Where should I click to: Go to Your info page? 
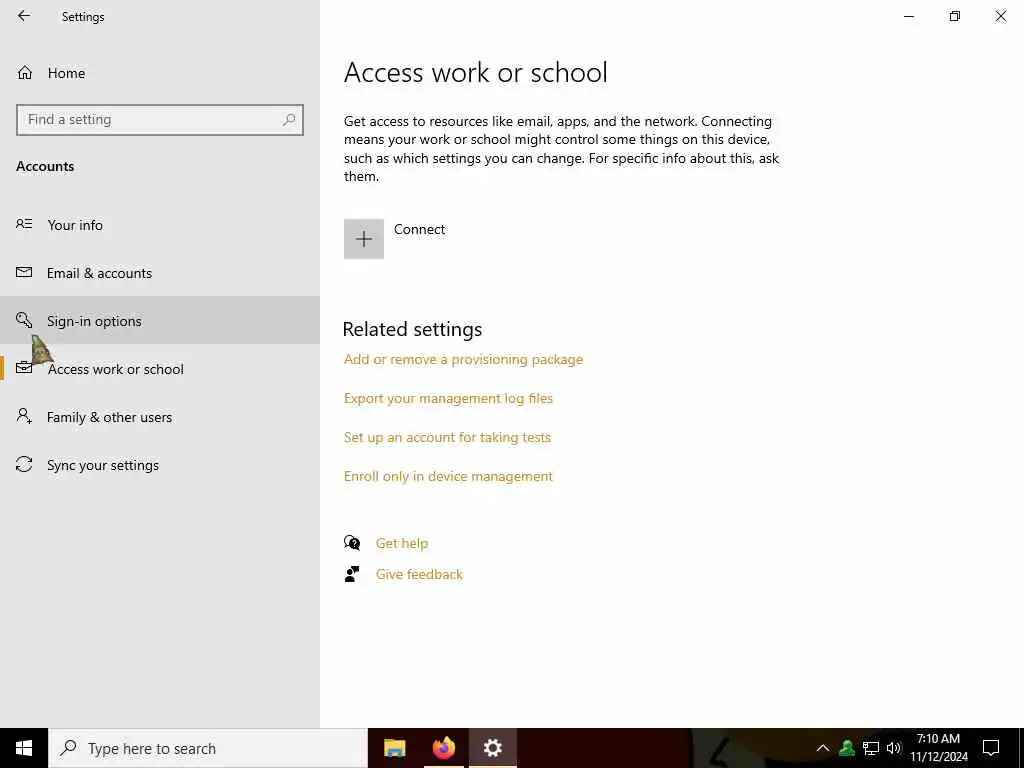160,225
